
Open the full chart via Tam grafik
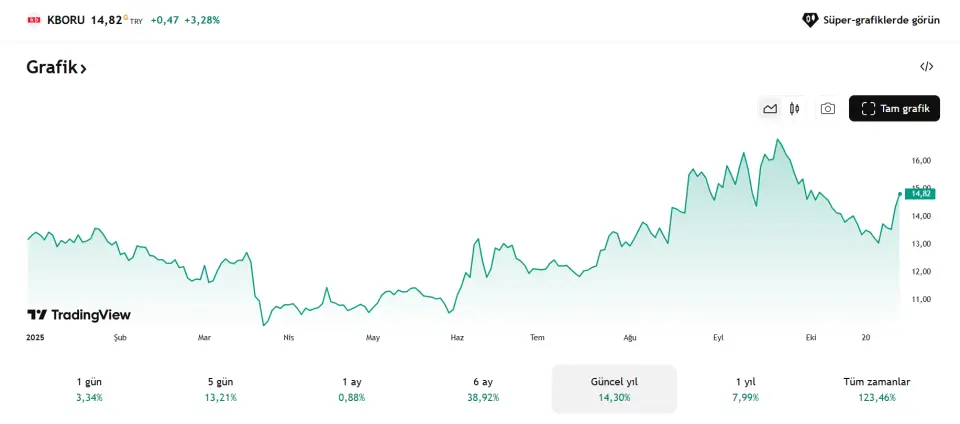pos(894,108)
